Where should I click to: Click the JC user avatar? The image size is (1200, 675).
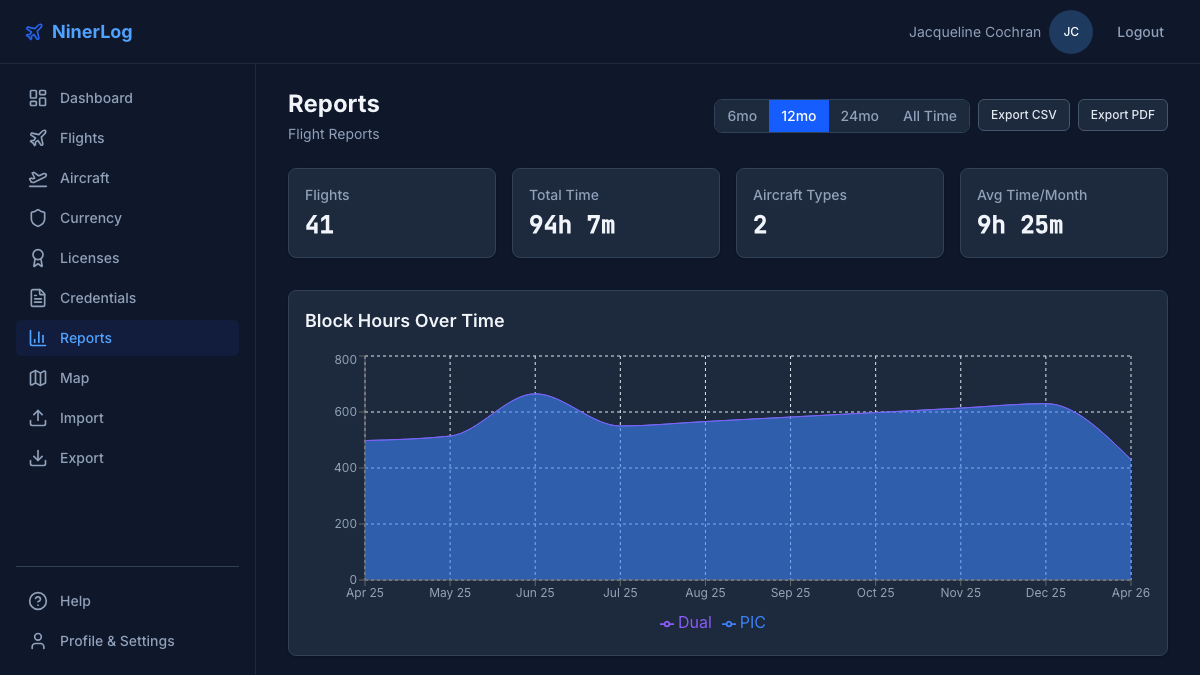coord(1071,32)
